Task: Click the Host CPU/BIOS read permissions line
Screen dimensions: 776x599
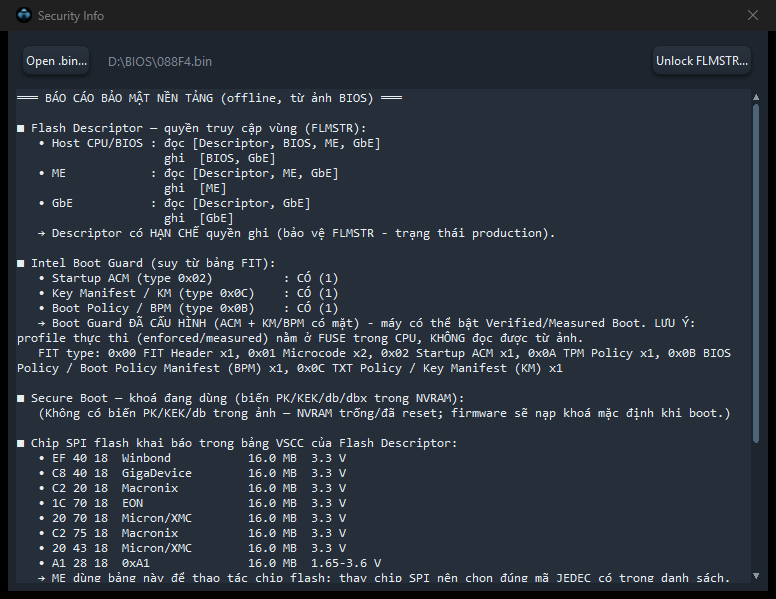Action: 209,144
